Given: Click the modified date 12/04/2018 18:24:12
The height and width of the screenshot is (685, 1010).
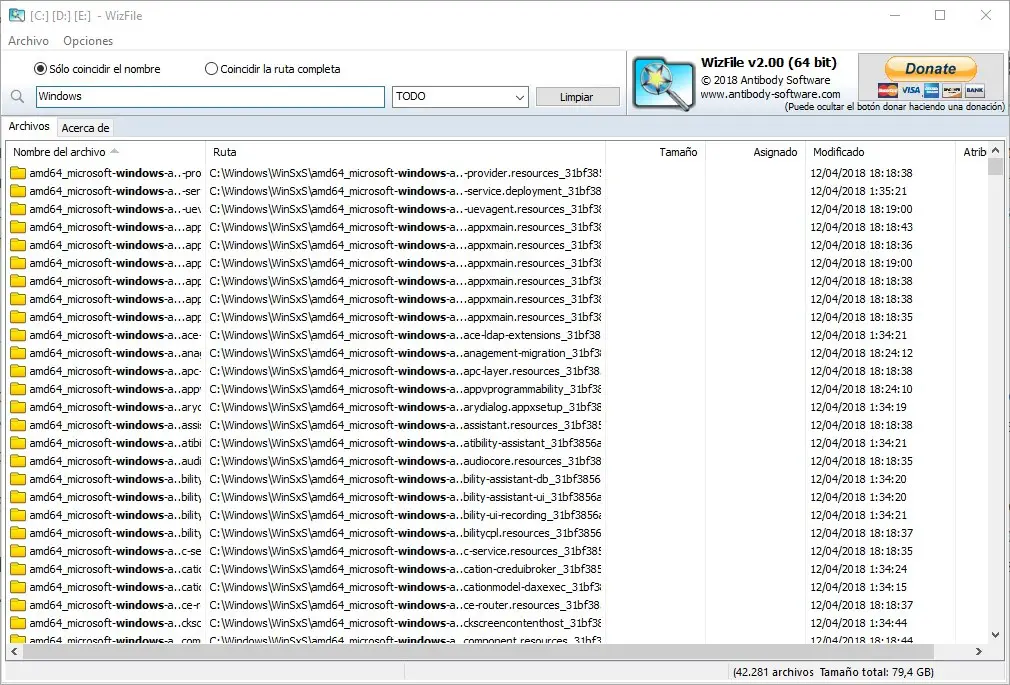Looking at the screenshot, I should (x=861, y=353).
